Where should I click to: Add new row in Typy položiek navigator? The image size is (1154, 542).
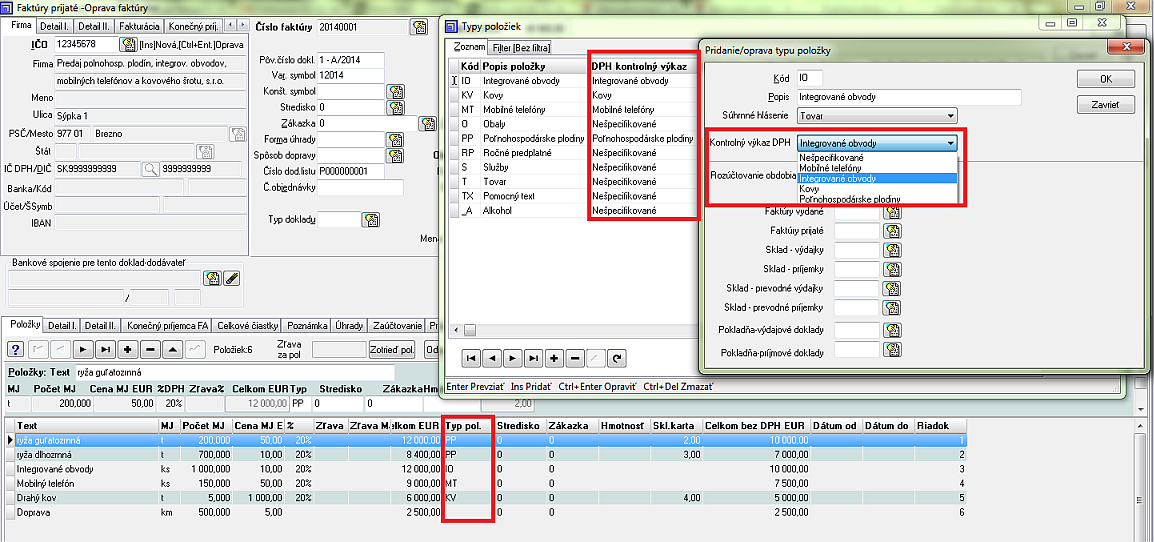[x=554, y=357]
